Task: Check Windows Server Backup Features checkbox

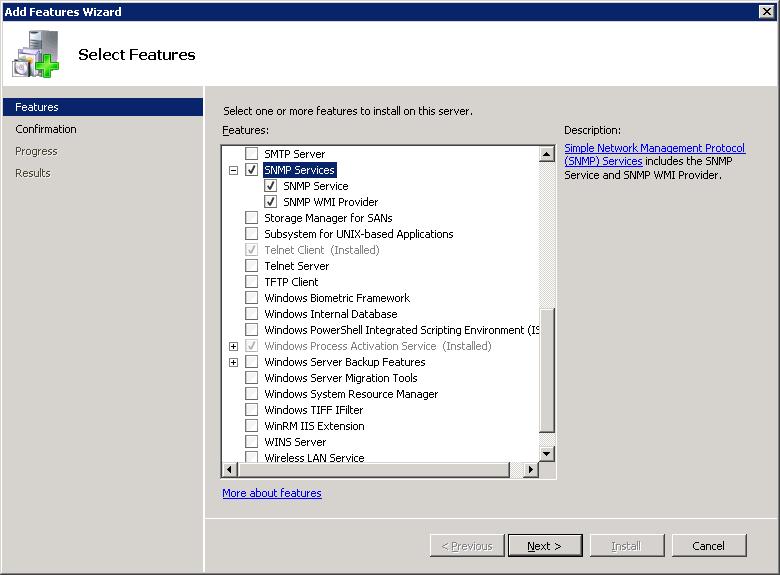Action: [x=252, y=362]
